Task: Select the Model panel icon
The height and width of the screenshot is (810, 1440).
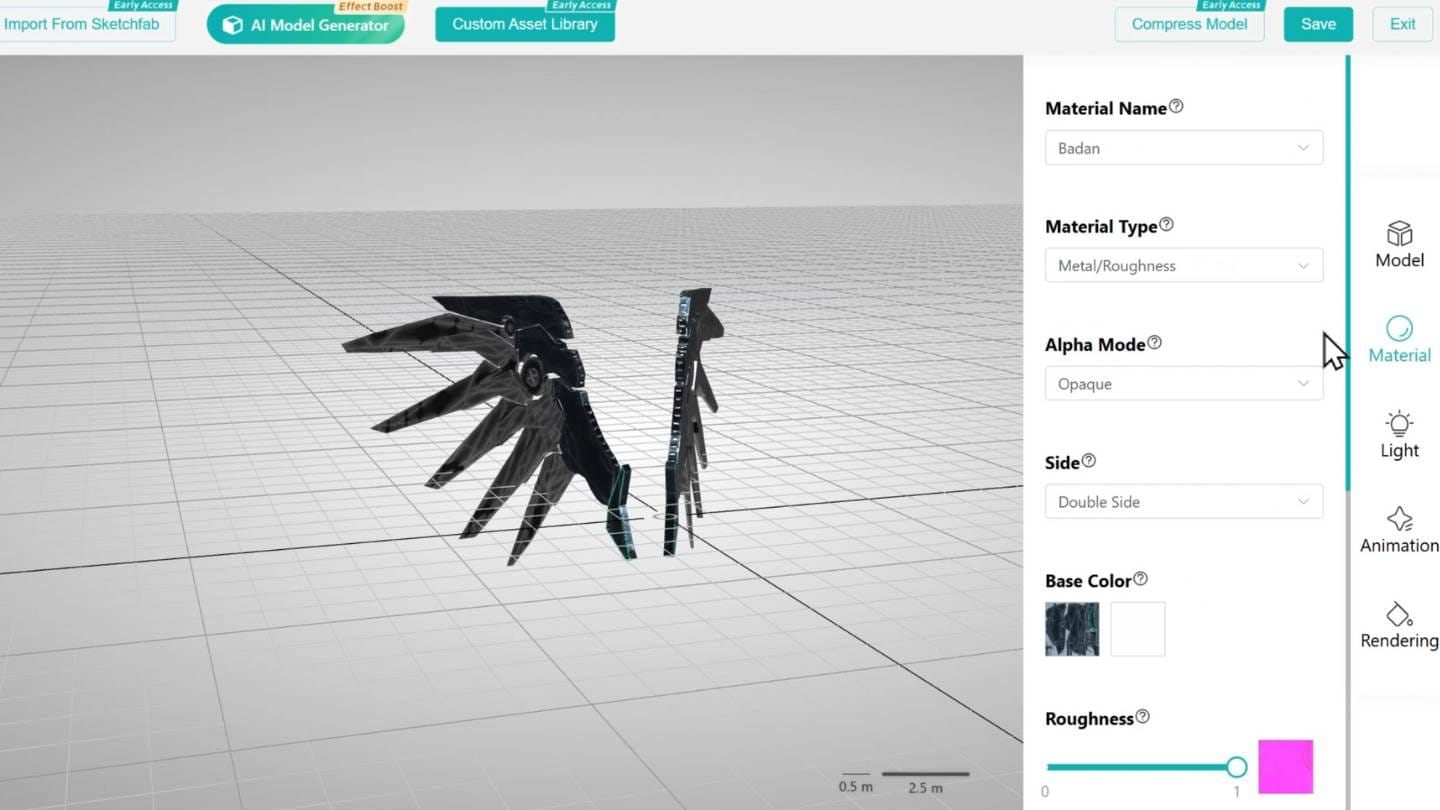Action: pyautogui.click(x=1398, y=243)
